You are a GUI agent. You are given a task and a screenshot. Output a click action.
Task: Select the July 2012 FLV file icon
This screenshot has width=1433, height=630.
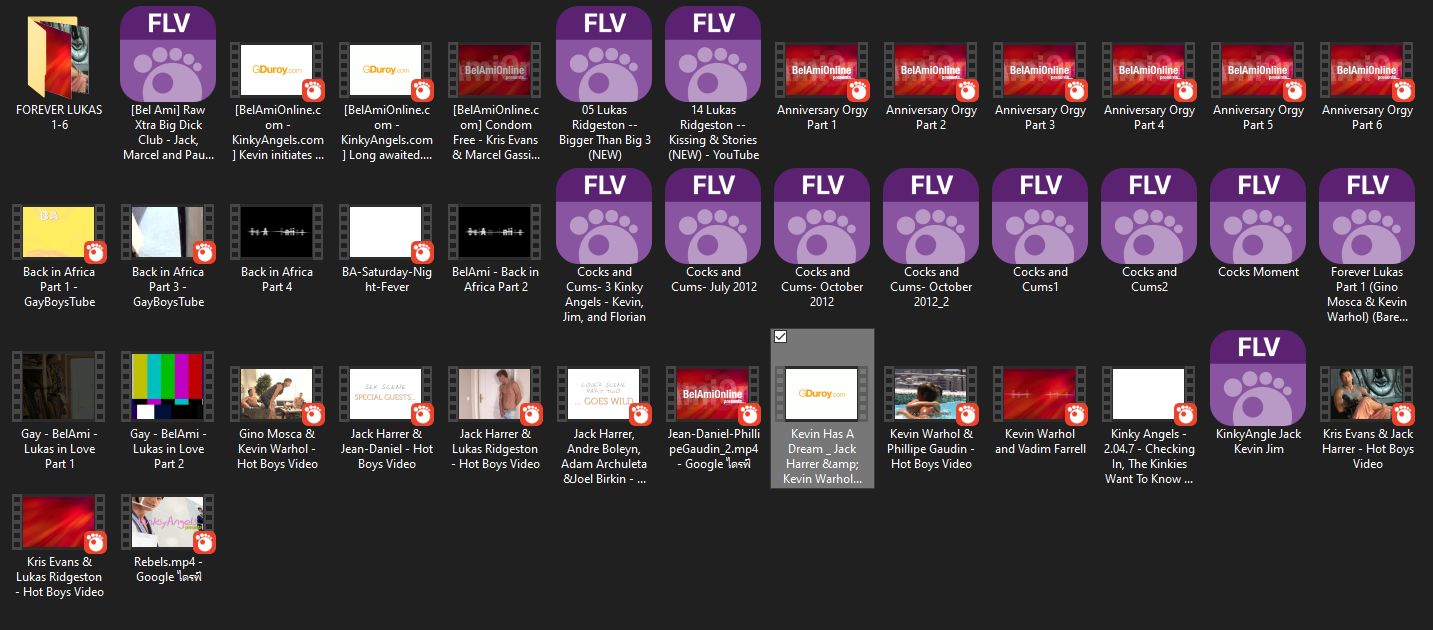pos(713,215)
